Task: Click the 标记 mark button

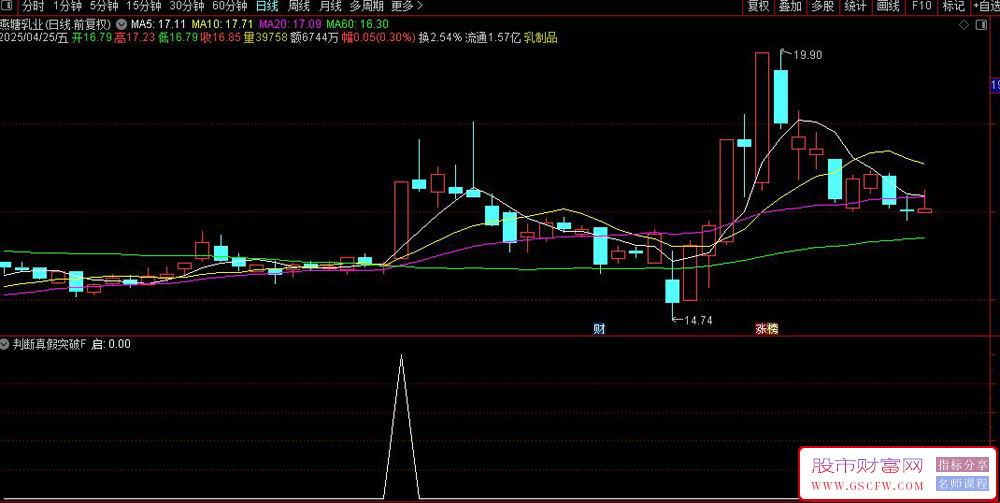Action: point(954,6)
